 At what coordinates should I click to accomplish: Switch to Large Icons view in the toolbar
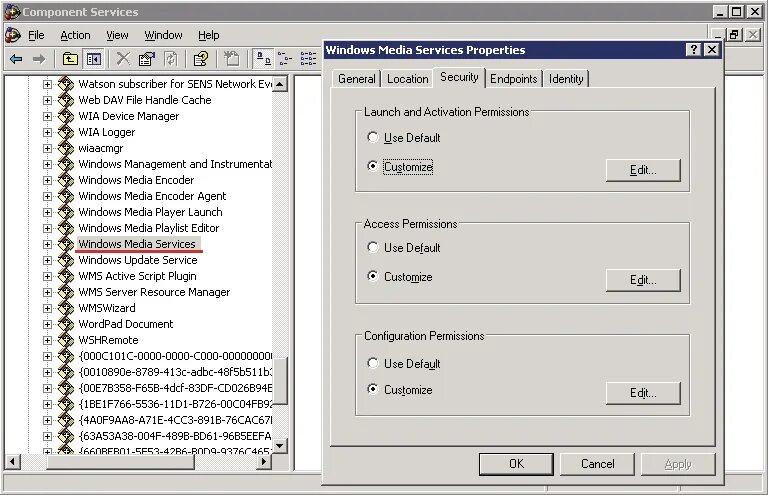(264, 59)
